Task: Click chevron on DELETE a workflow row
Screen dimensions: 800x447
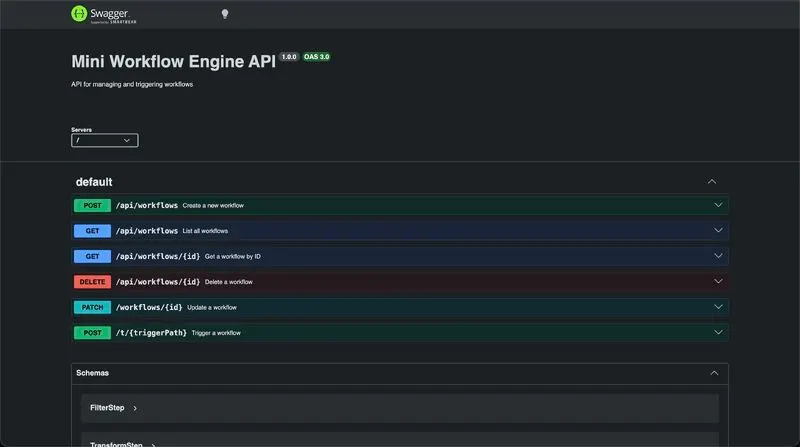Action: click(718, 282)
